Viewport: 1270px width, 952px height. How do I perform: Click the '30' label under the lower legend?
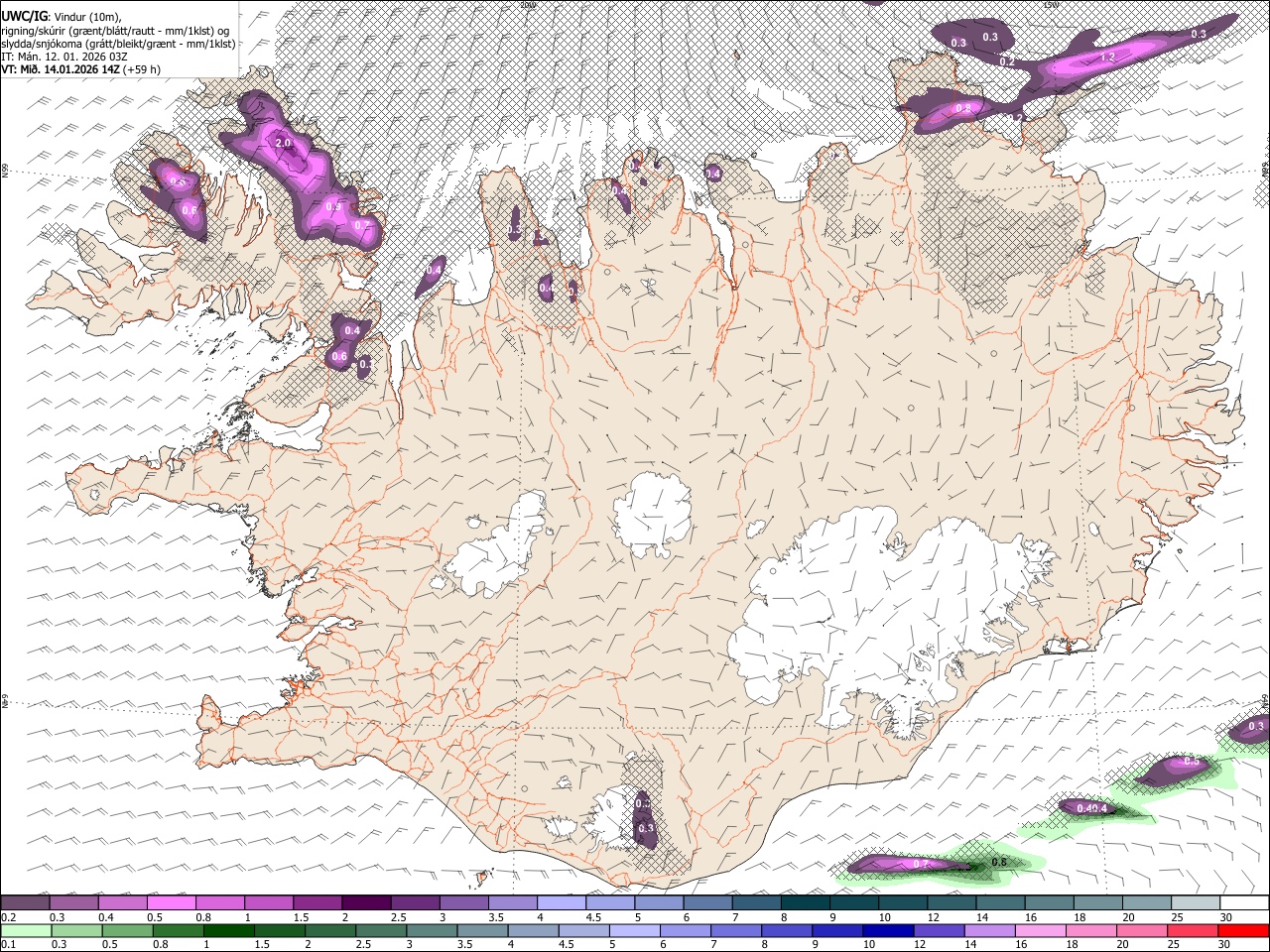[x=1223, y=945]
